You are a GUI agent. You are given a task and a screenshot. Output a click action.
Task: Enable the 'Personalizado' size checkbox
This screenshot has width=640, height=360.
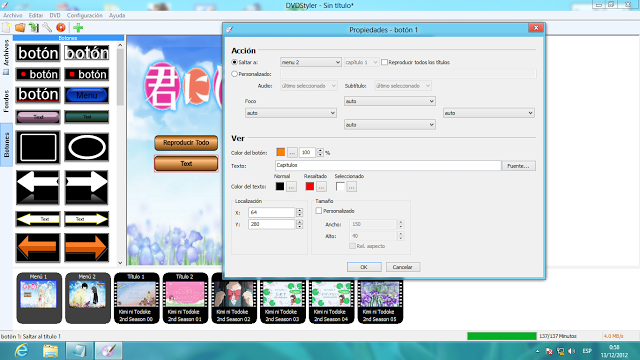[x=319, y=211]
